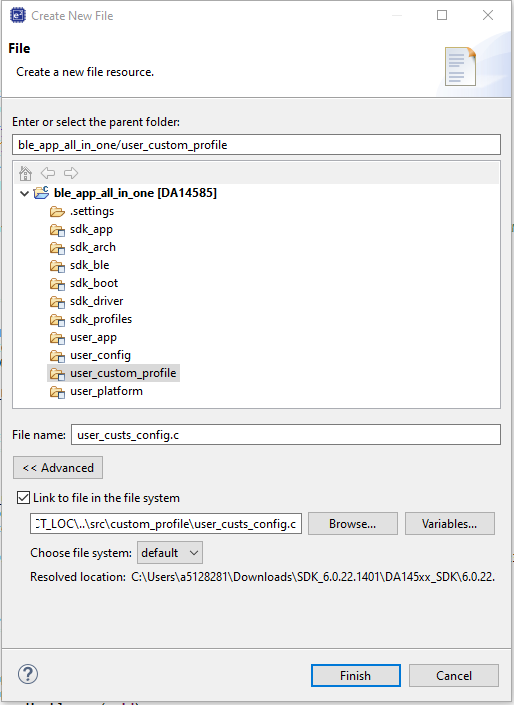514x705 pixels.
Task: Select the .settings folder icon
Action: click(57, 211)
